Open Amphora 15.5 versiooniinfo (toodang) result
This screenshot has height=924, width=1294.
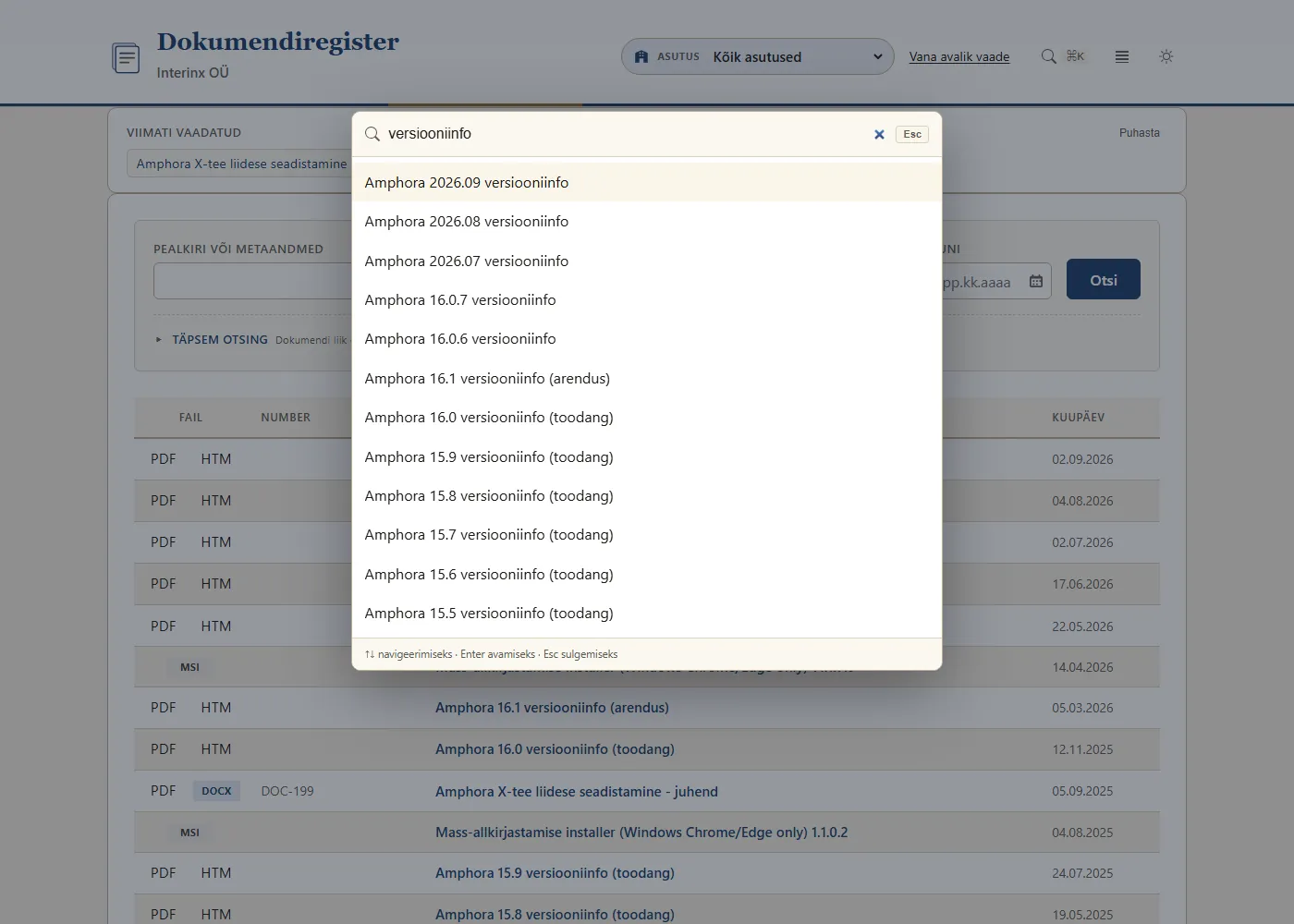(647, 614)
